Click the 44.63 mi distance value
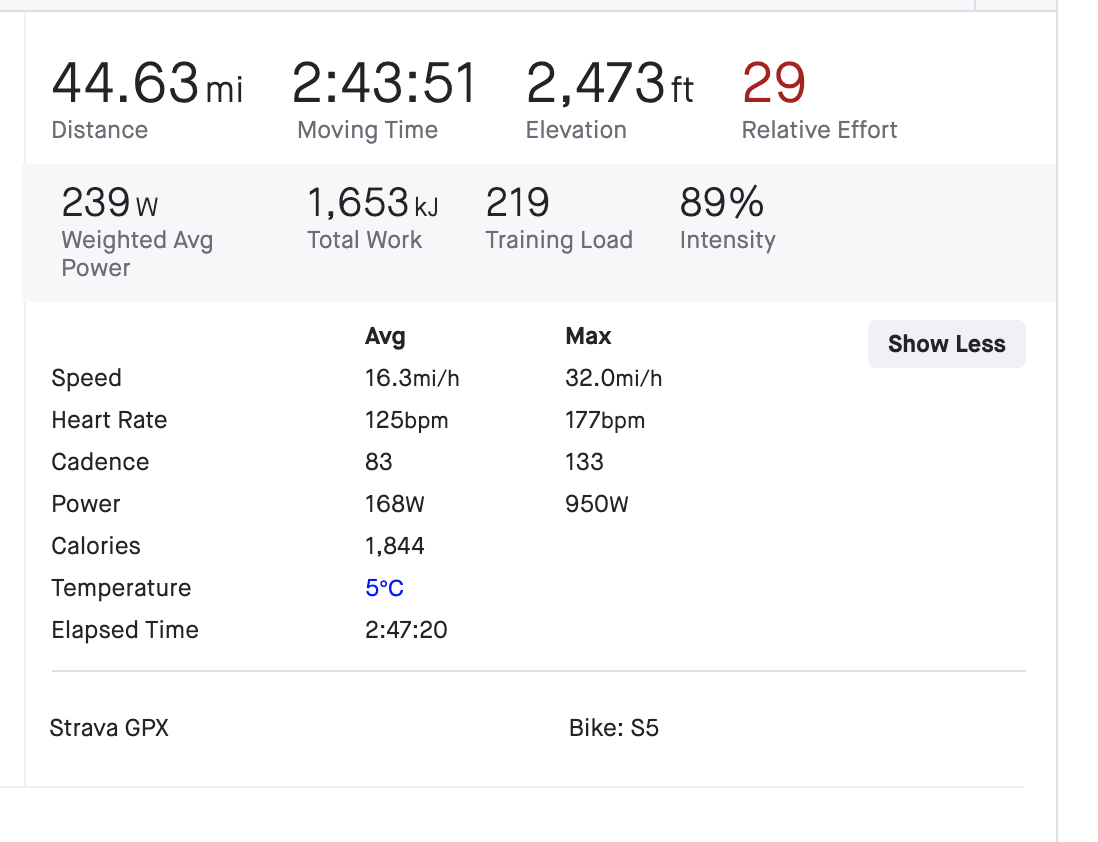1098x842 pixels. [x=146, y=83]
